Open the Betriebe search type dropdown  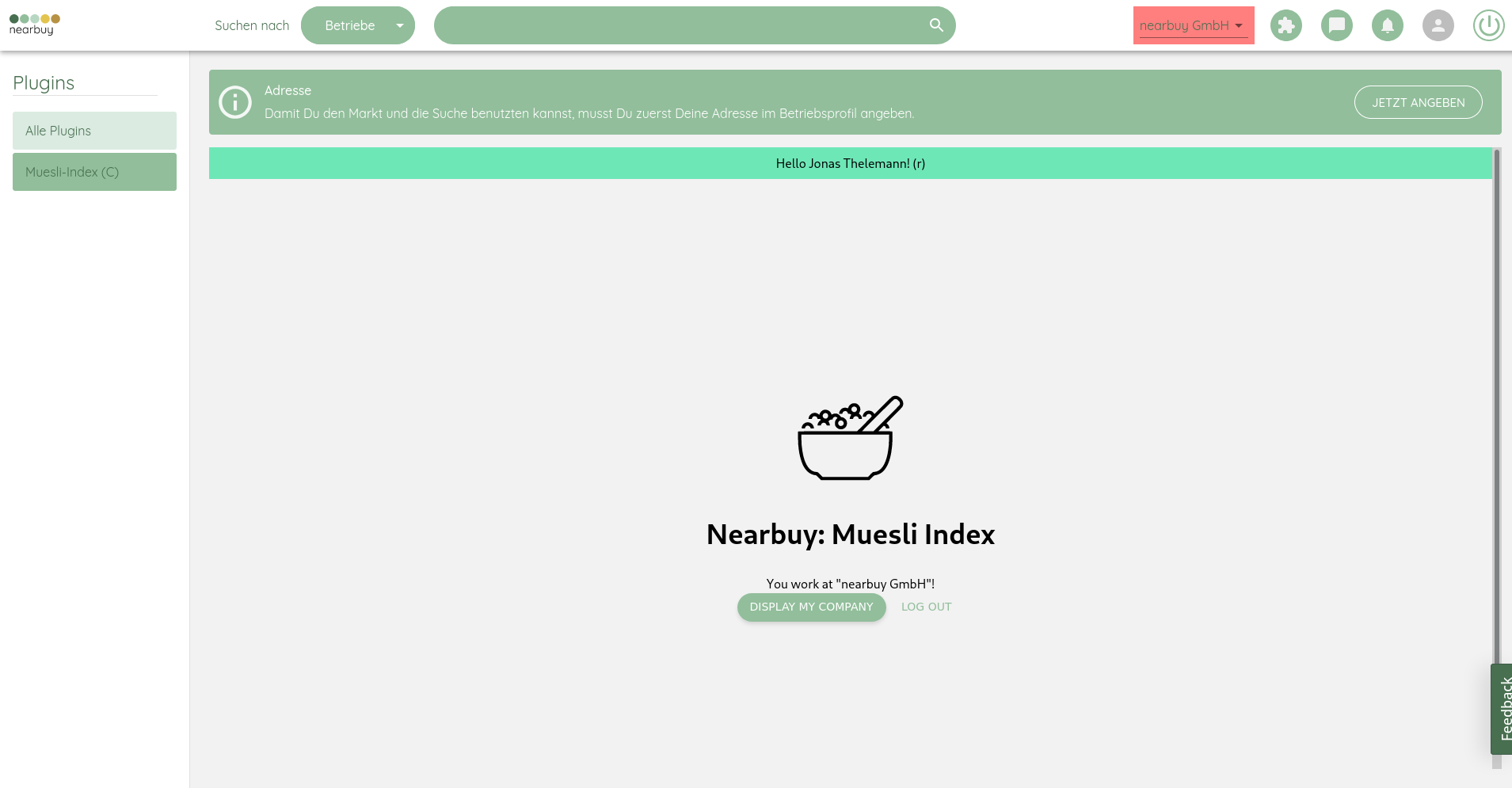point(358,25)
